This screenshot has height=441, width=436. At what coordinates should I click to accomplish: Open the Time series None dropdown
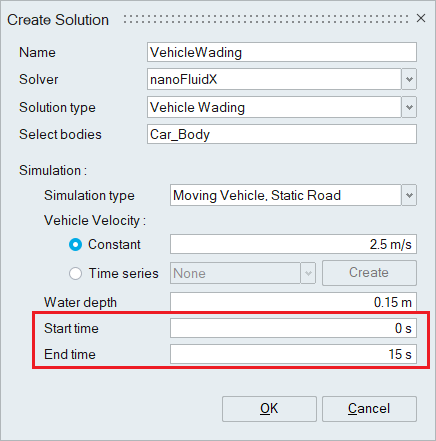click(243, 273)
